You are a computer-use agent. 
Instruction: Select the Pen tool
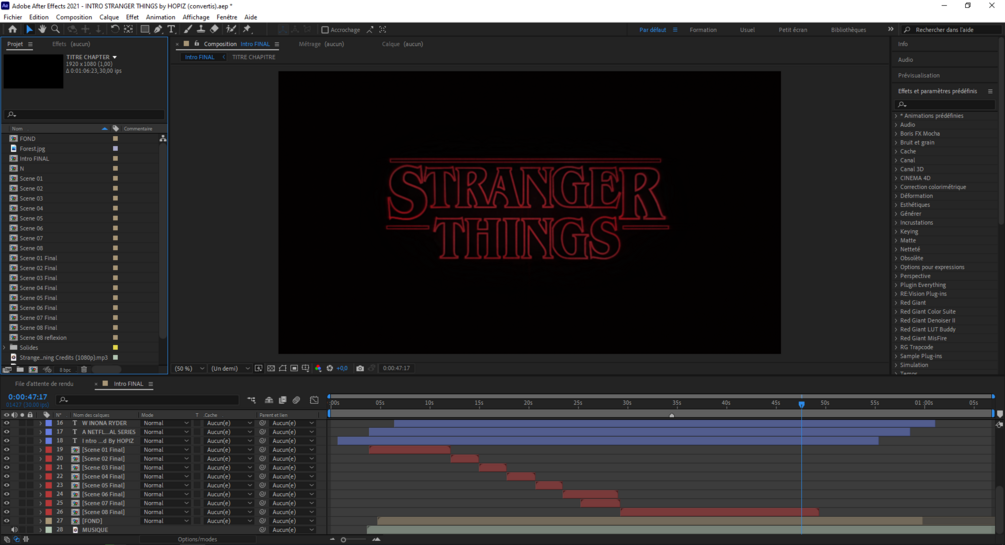coord(158,29)
